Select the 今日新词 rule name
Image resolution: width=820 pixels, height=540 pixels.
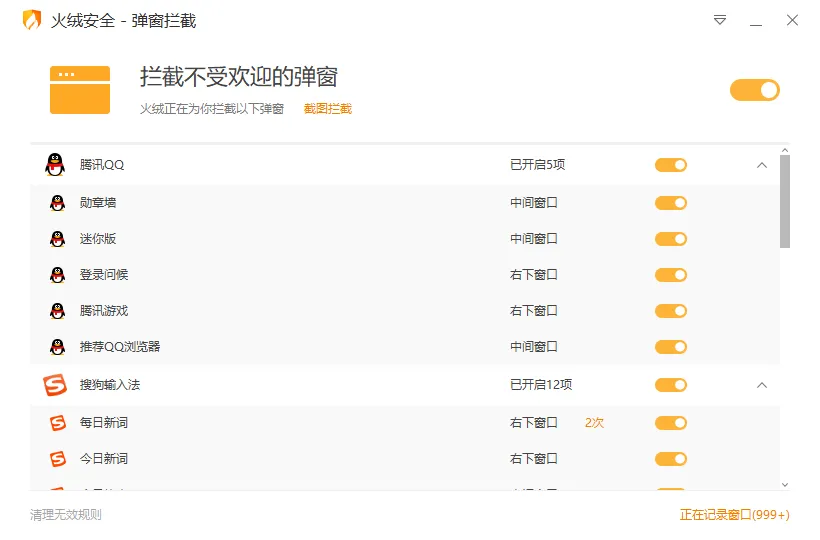[x=104, y=459]
